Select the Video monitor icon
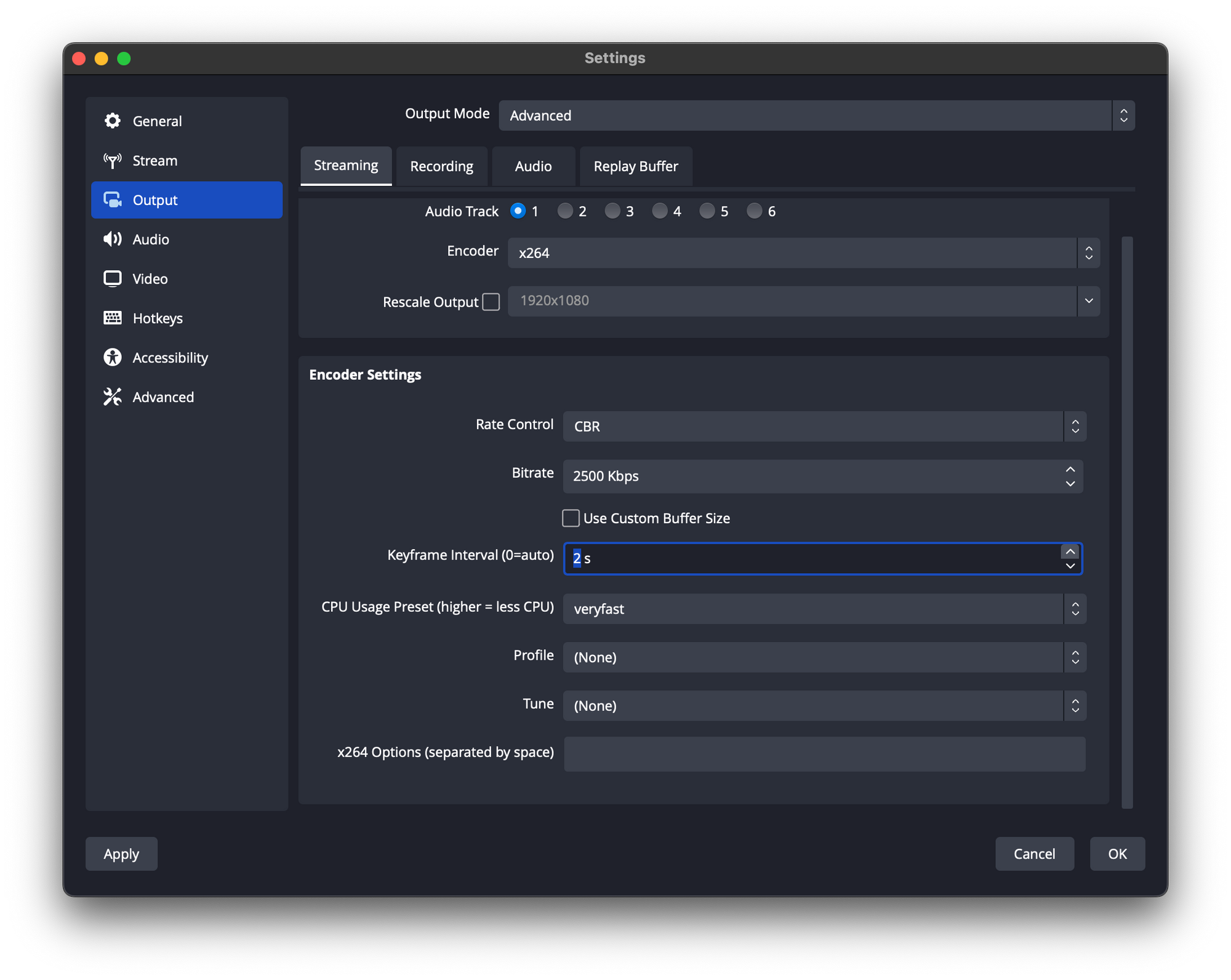Viewport: 1231px width, 980px height. point(113,278)
